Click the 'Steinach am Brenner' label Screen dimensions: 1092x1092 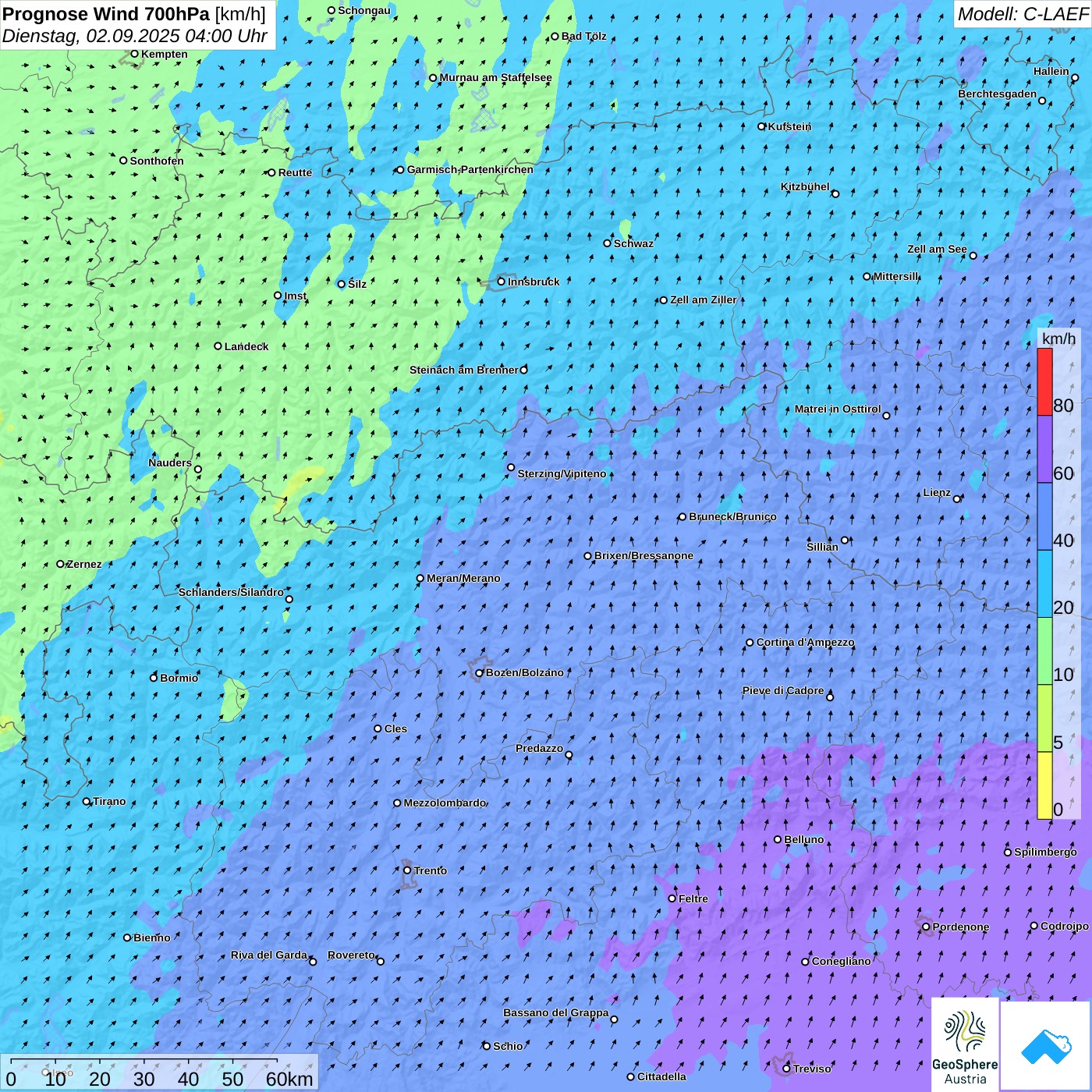pyautogui.click(x=464, y=370)
